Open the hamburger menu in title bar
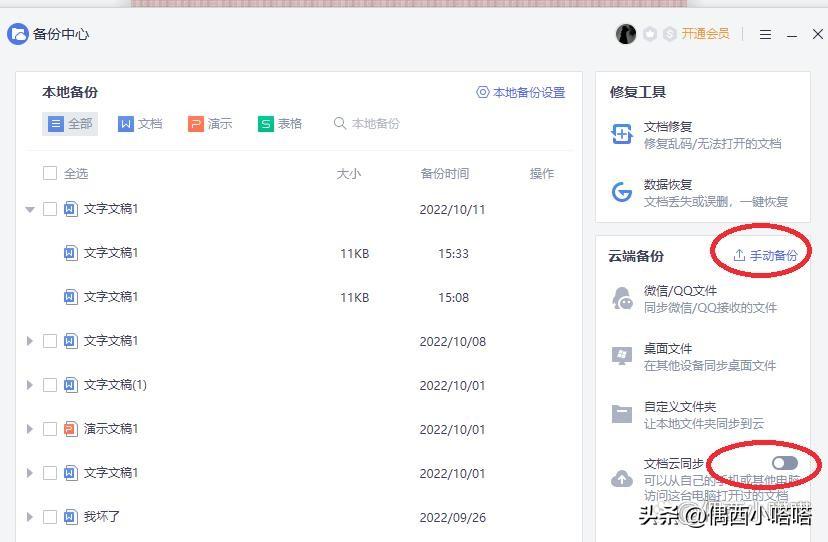Screen dimensions: 828x542 click(x=765, y=34)
